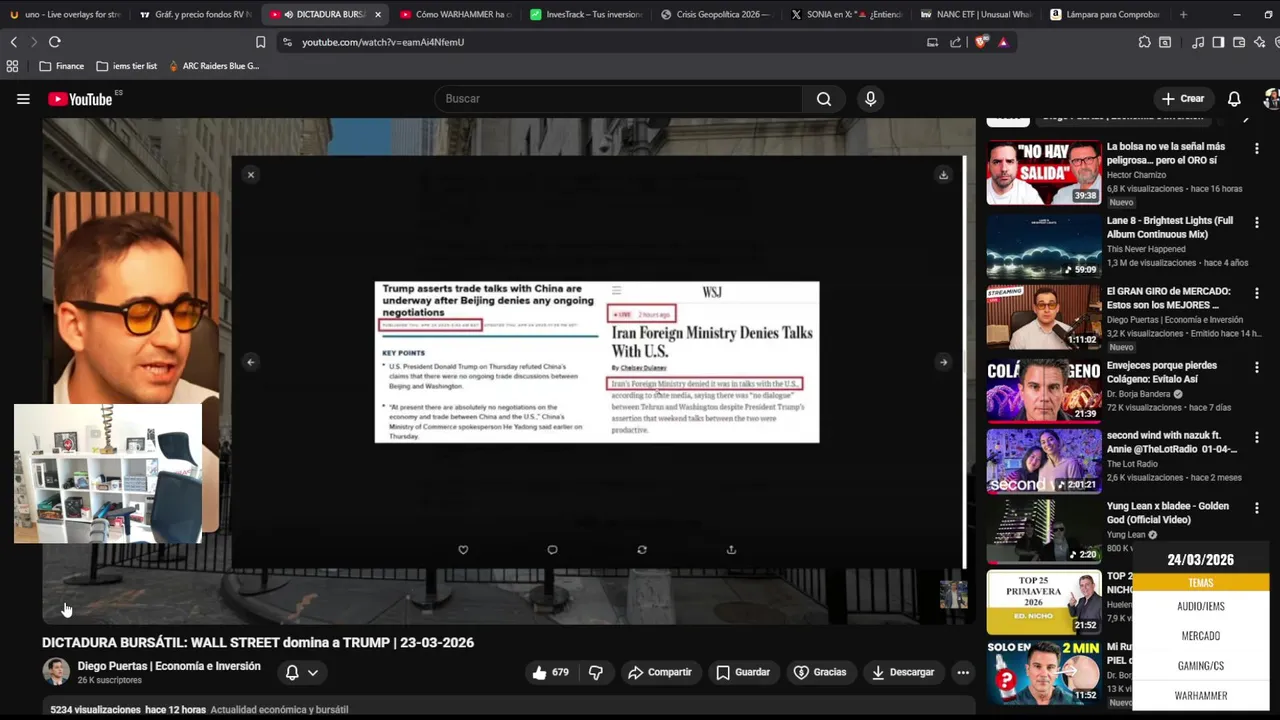Switch to the uno Live overlays tab
This screenshot has height=720, width=1280.
(x=65, y=15)
